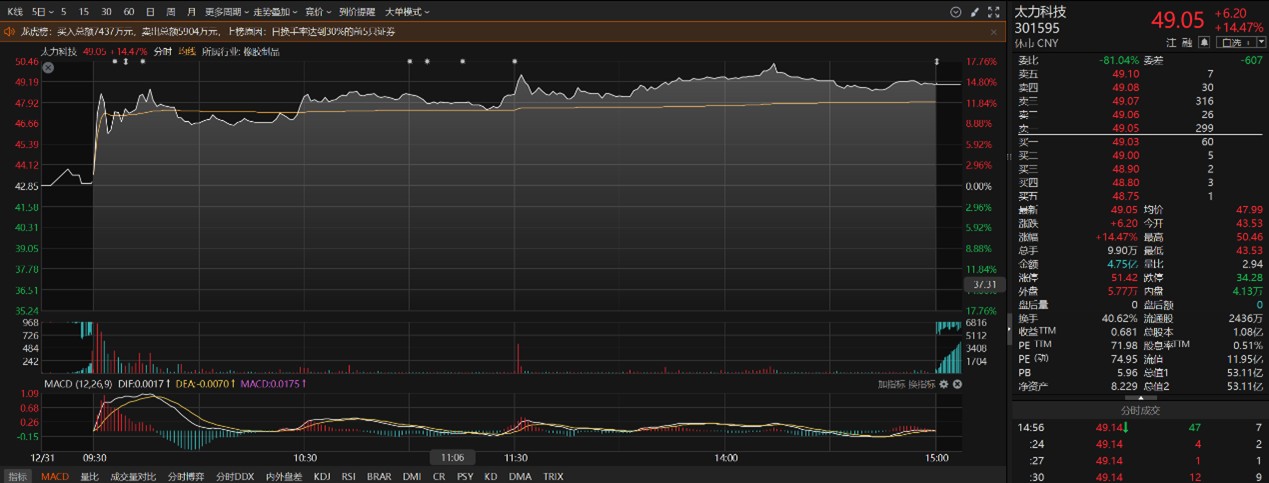Dismiss the orange news banner

(993, 32)
